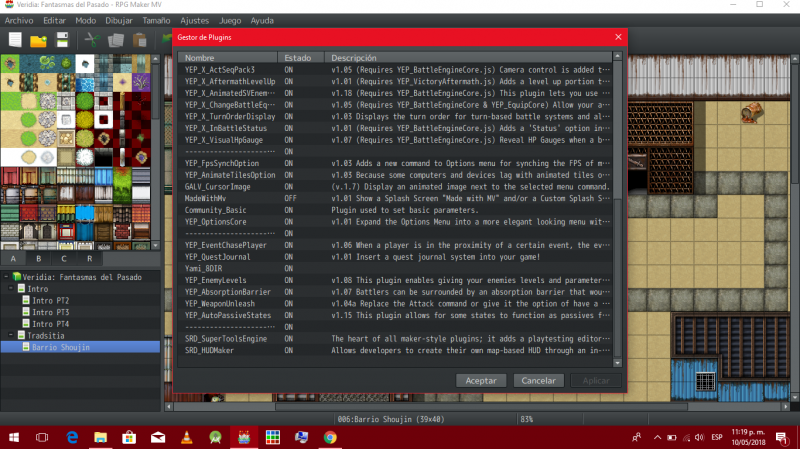Open the Dibujar menu

click(119, 20)
